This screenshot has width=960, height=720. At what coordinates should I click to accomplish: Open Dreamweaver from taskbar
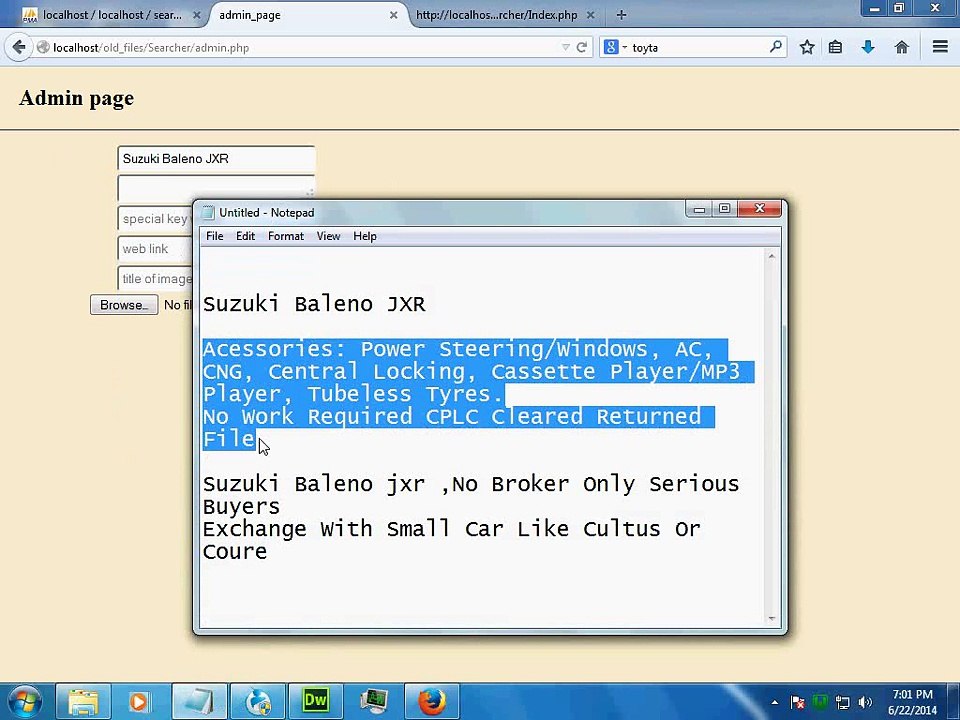point(315,702)
